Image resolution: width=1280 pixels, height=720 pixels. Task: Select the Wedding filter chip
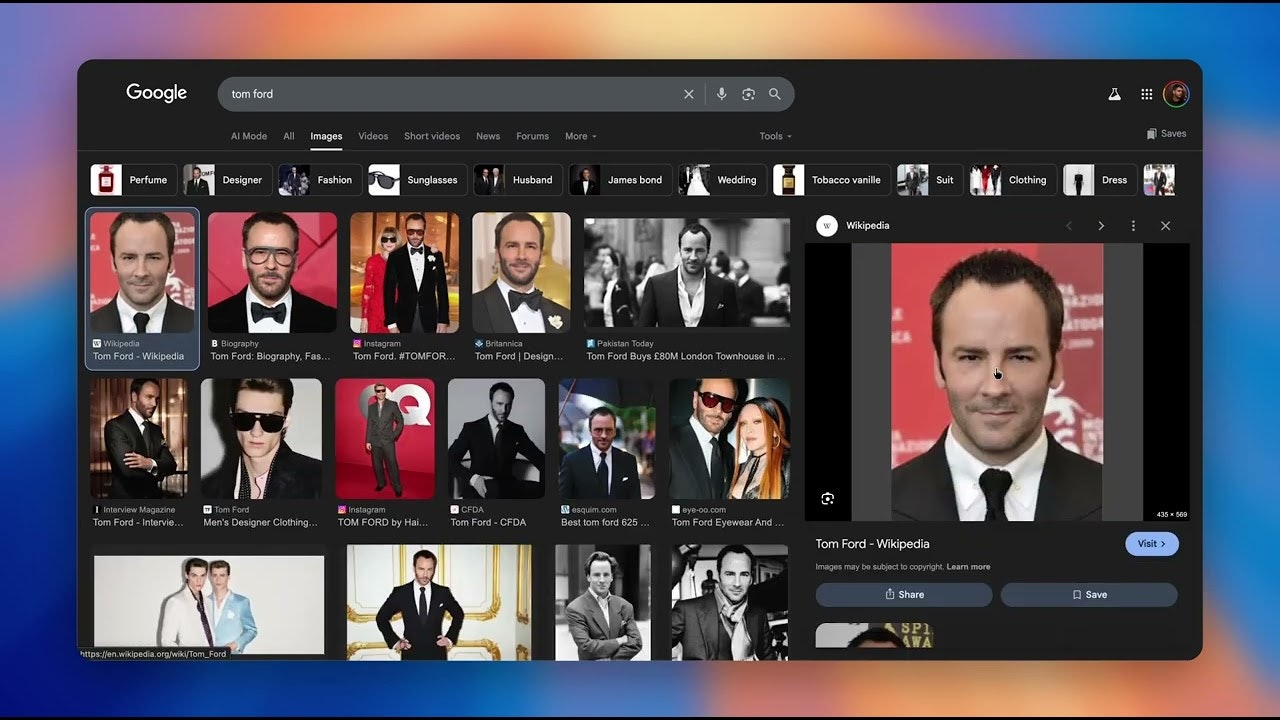(722, 180)
